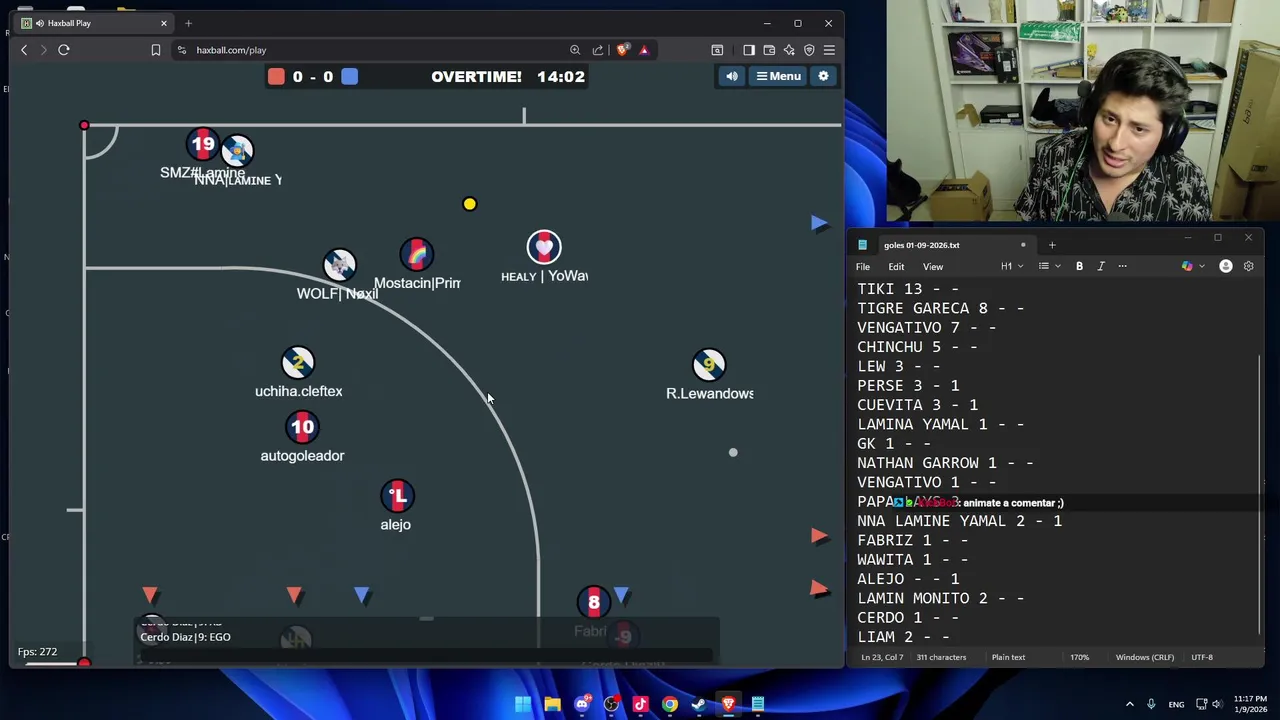Open the Copilot icon in Notepad

(1186, 267)
